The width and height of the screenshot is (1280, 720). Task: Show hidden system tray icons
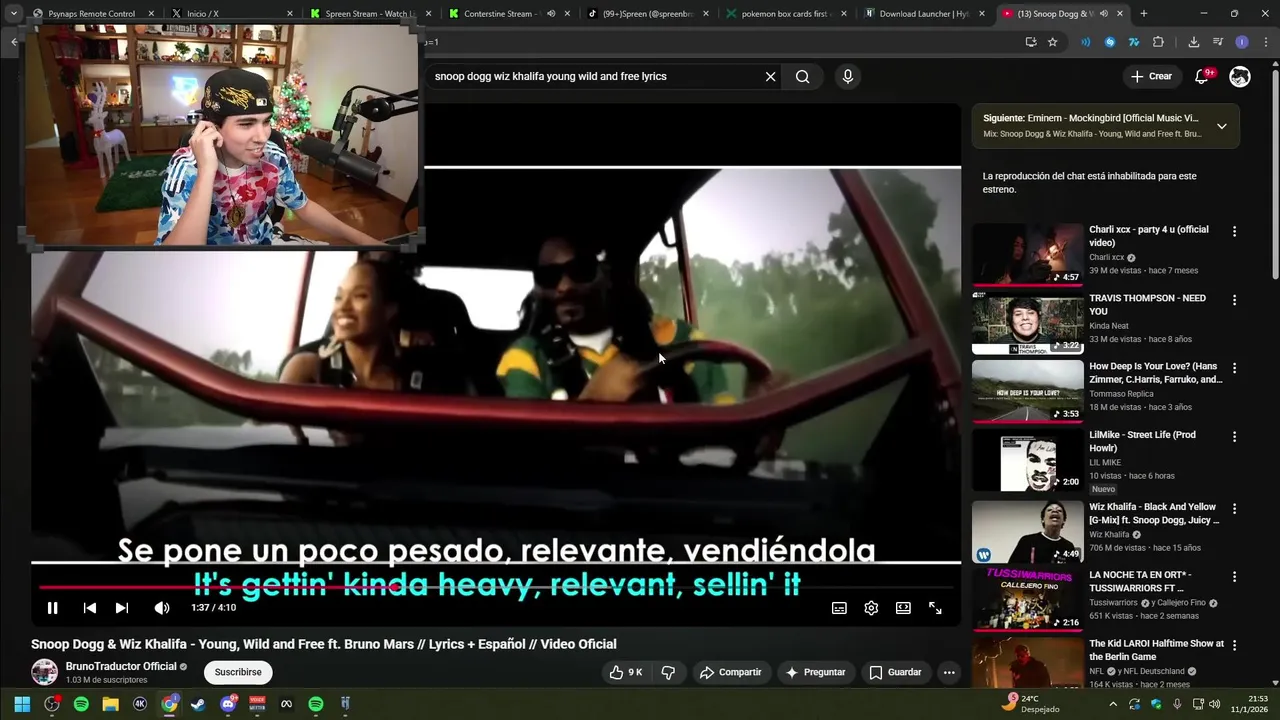coord(1113,704)
